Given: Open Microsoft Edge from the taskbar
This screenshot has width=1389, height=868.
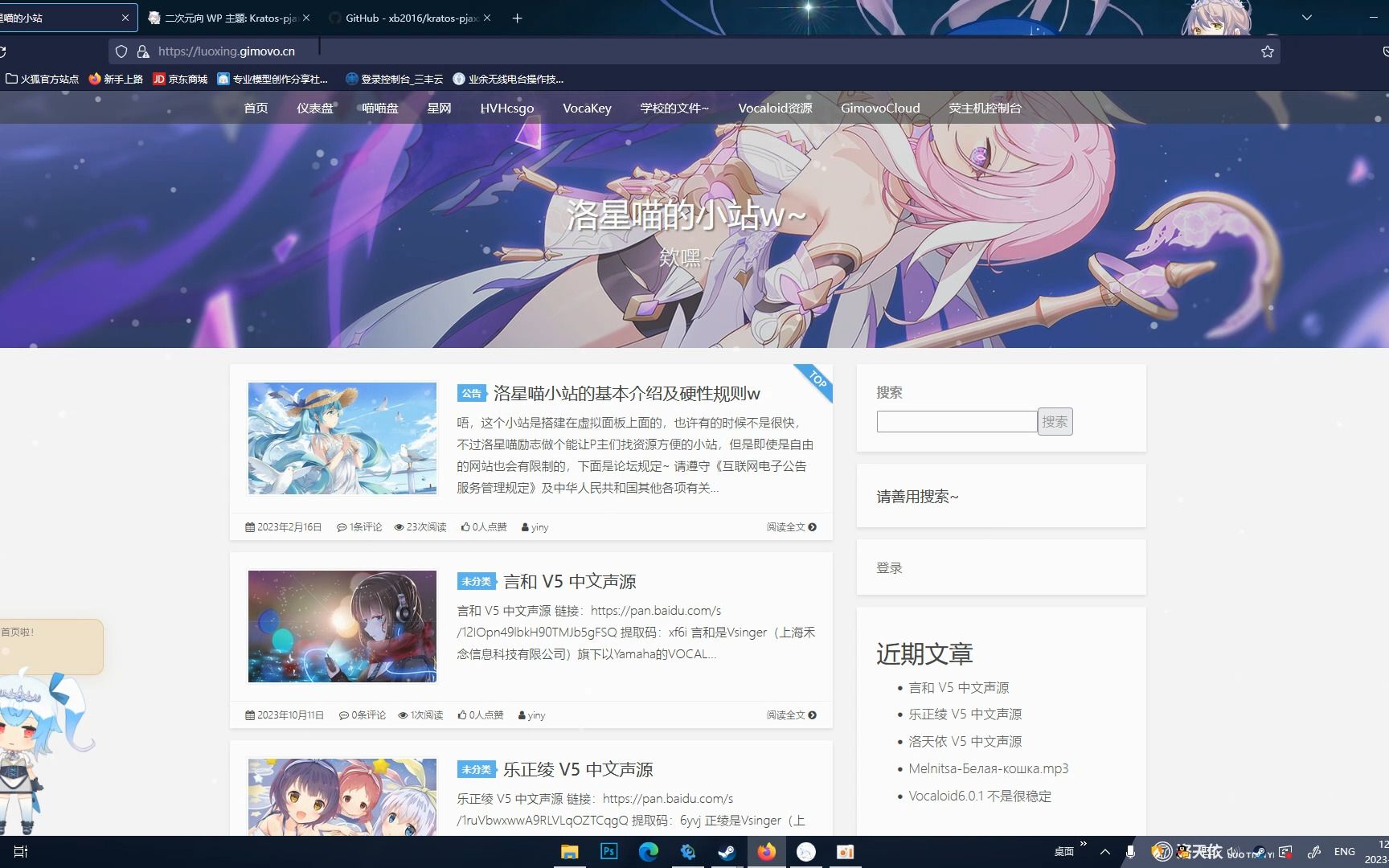Looking at the screenshot, I should coord(649,852).
